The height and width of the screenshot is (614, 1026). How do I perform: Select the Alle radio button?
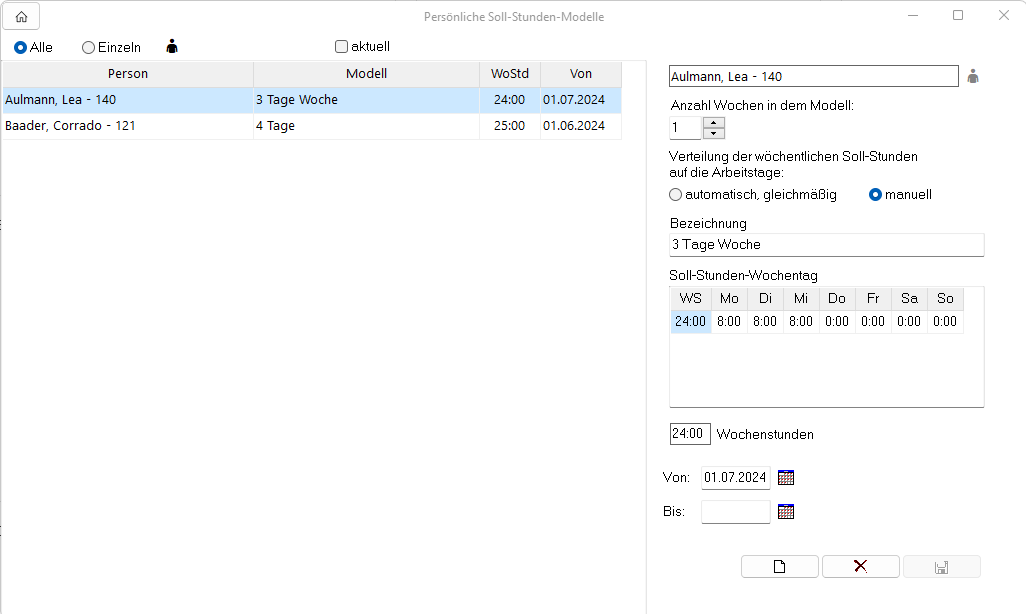coord(21,47)
